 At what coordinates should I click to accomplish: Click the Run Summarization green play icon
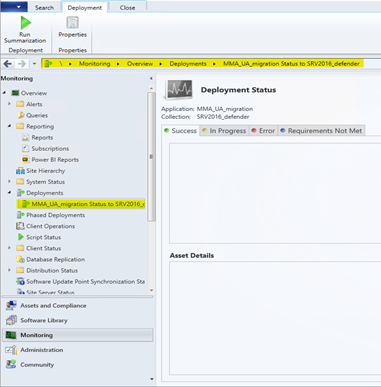25,23
